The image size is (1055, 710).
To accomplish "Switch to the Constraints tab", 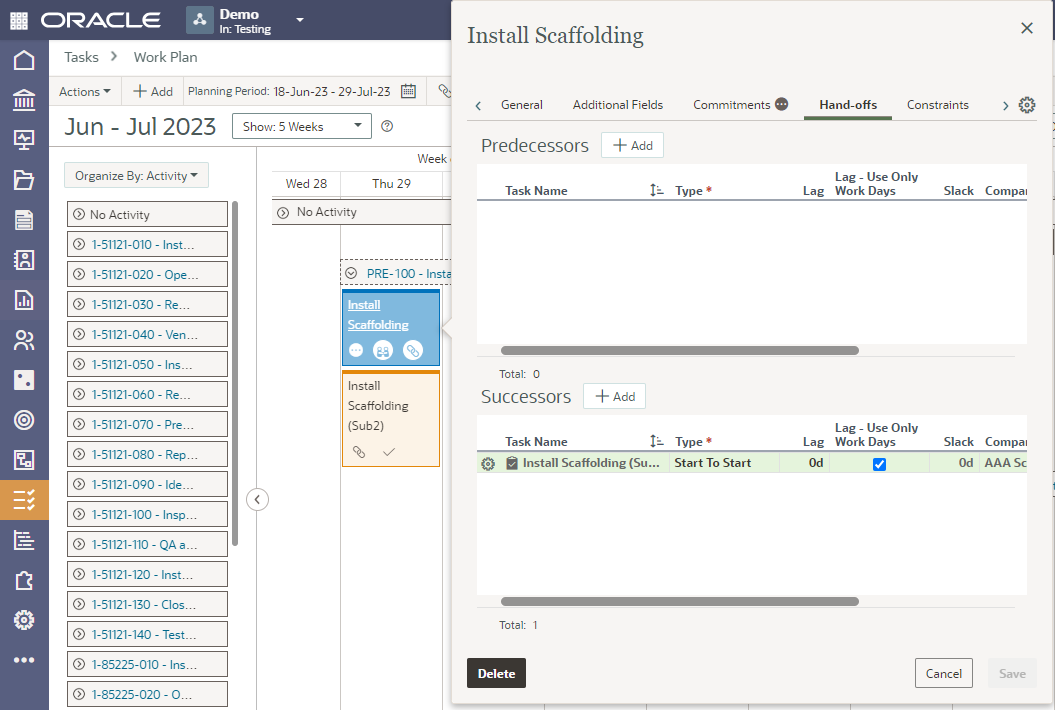I will 937,105.
